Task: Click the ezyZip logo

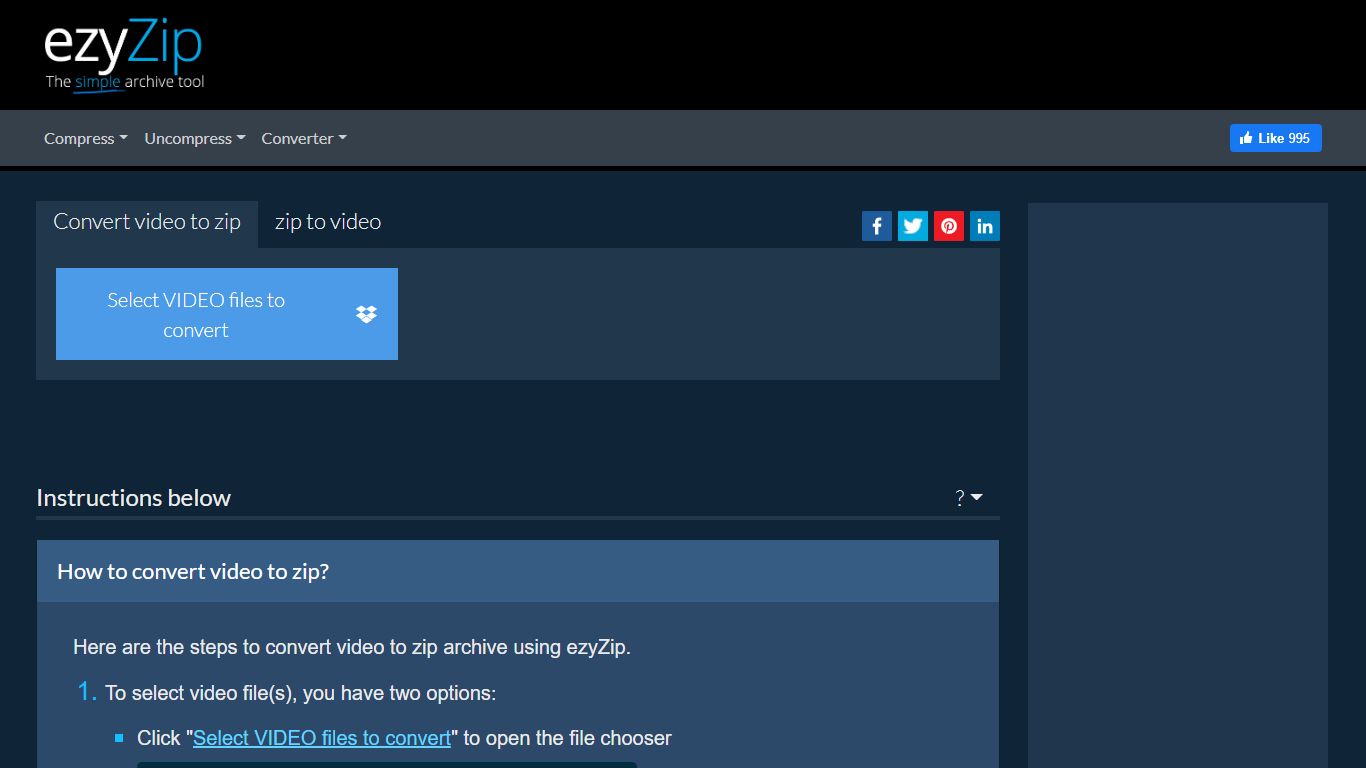Action: 124,55
